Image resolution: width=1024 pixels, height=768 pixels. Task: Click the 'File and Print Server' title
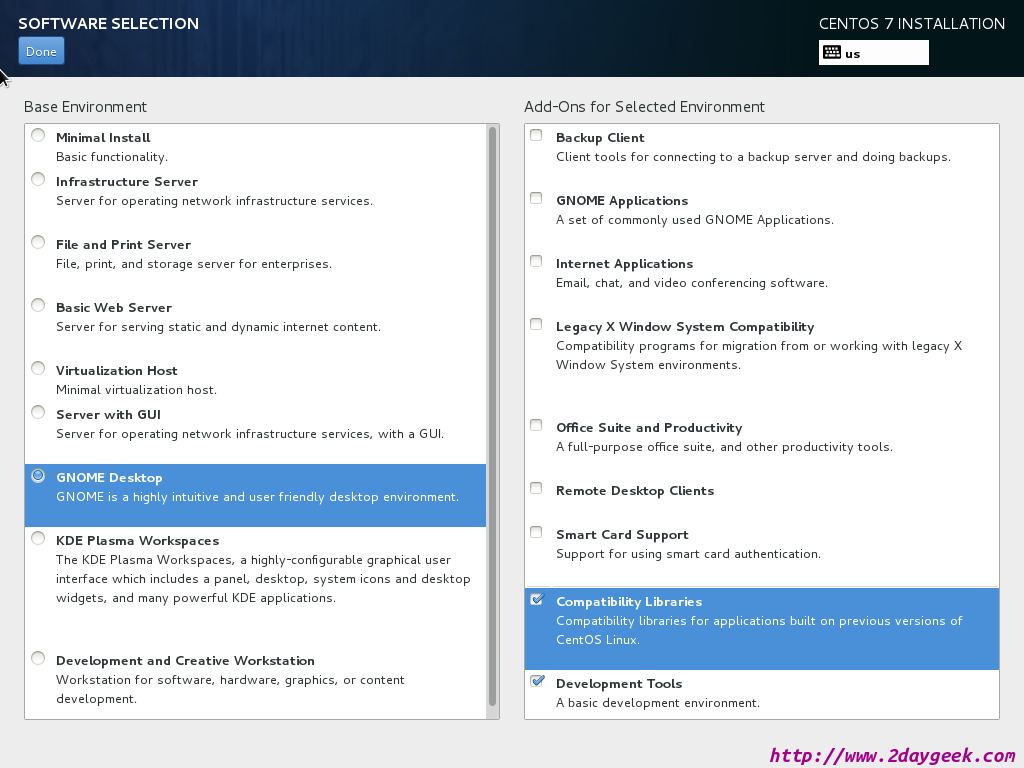pos(123,245)
